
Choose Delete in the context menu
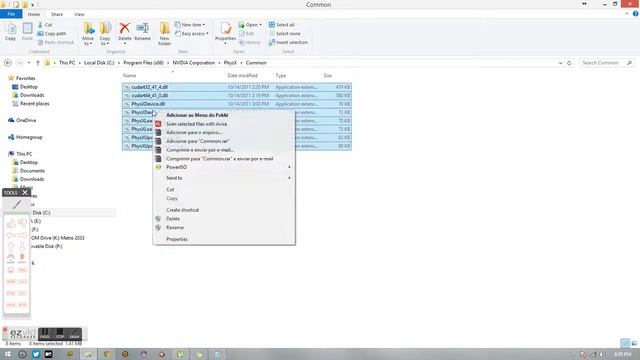pos(173,219)
